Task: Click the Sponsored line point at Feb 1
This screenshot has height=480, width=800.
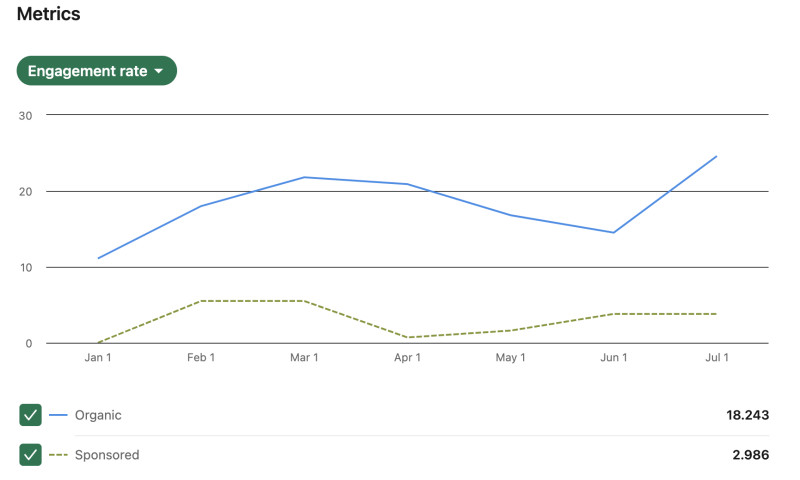Action: [x=201, y=301]
